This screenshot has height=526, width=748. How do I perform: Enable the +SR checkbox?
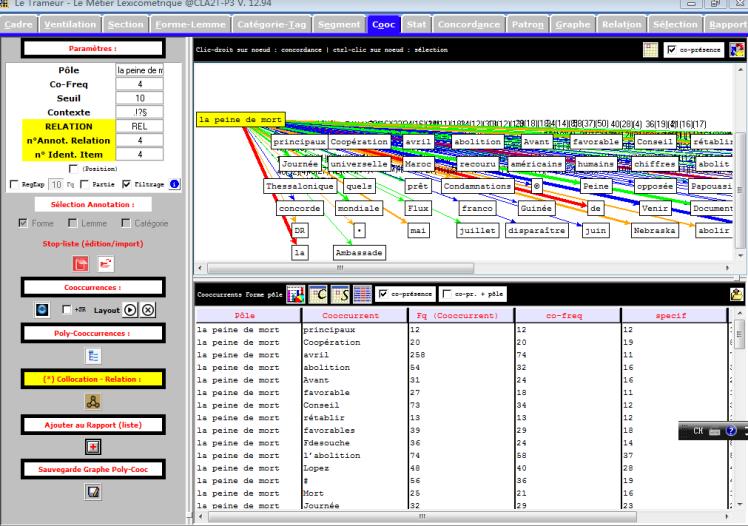click(67, 309)
